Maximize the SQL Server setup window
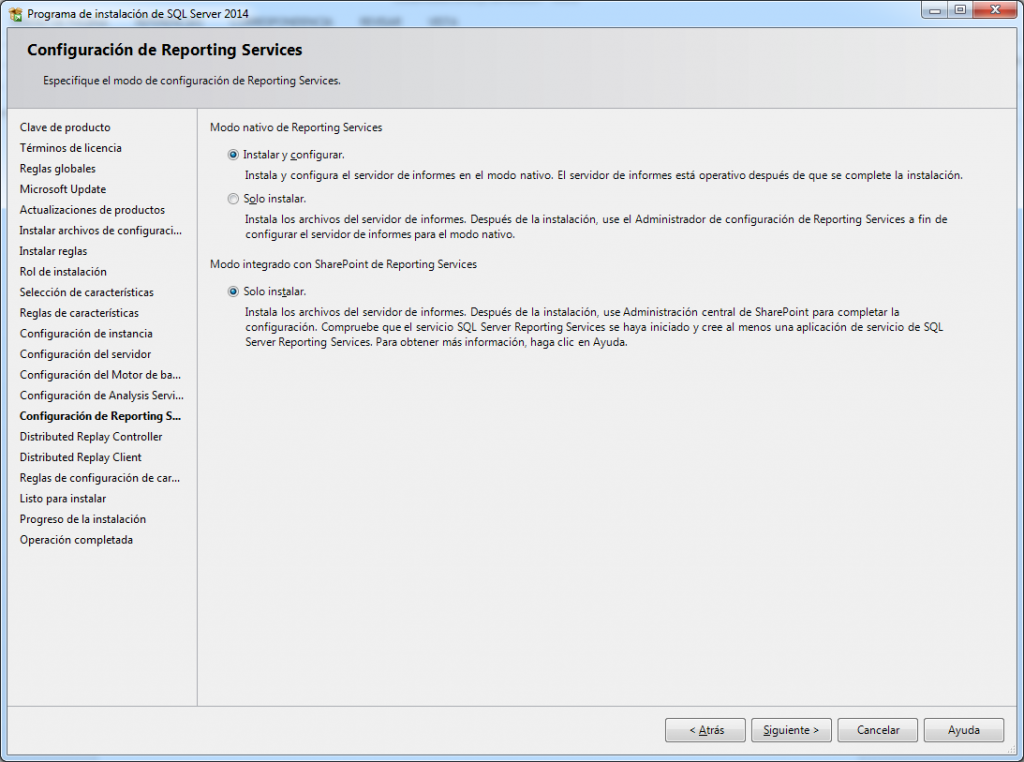The image size is (1024, 762). (960, 9)
